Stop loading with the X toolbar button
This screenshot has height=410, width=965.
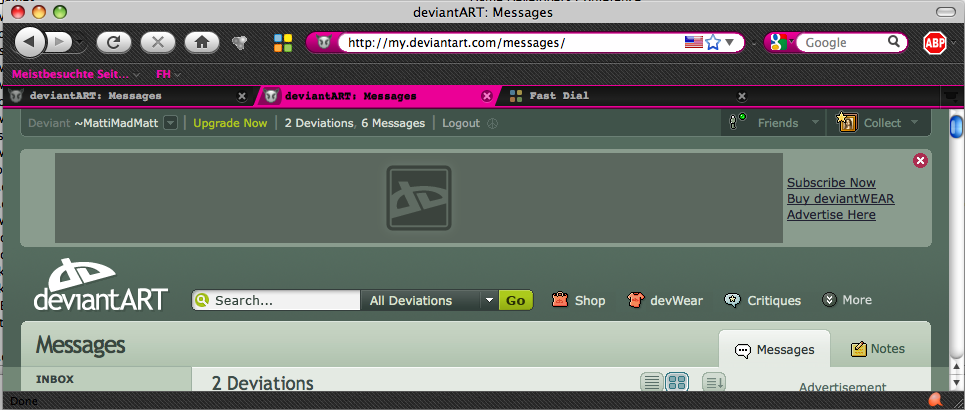coord(158,42)
